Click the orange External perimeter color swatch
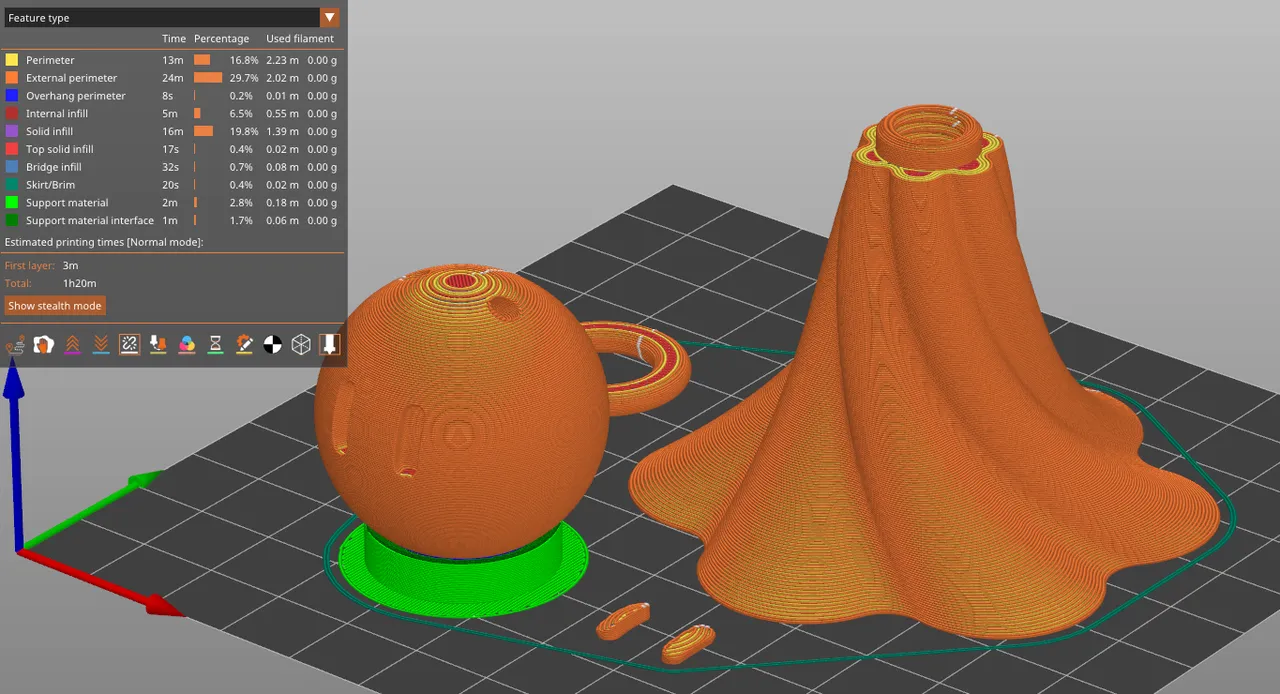The width and height of the screenshot is (1280, 694). tap(12, 78)
